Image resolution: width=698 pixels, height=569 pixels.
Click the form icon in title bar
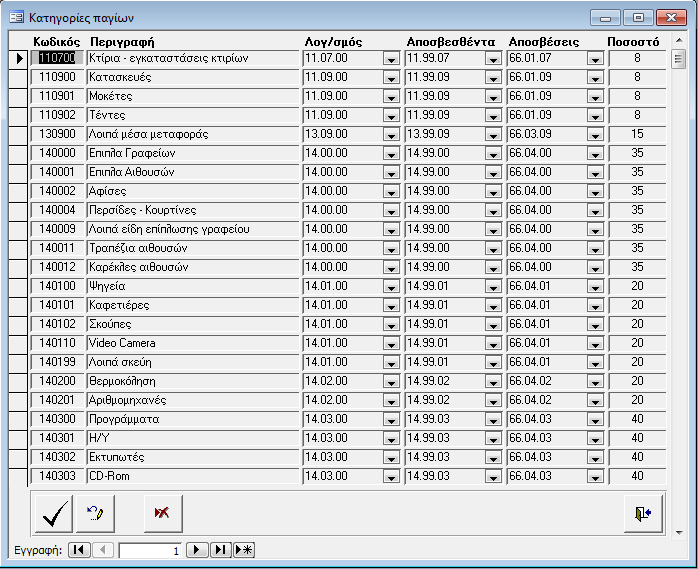(15, 17)
